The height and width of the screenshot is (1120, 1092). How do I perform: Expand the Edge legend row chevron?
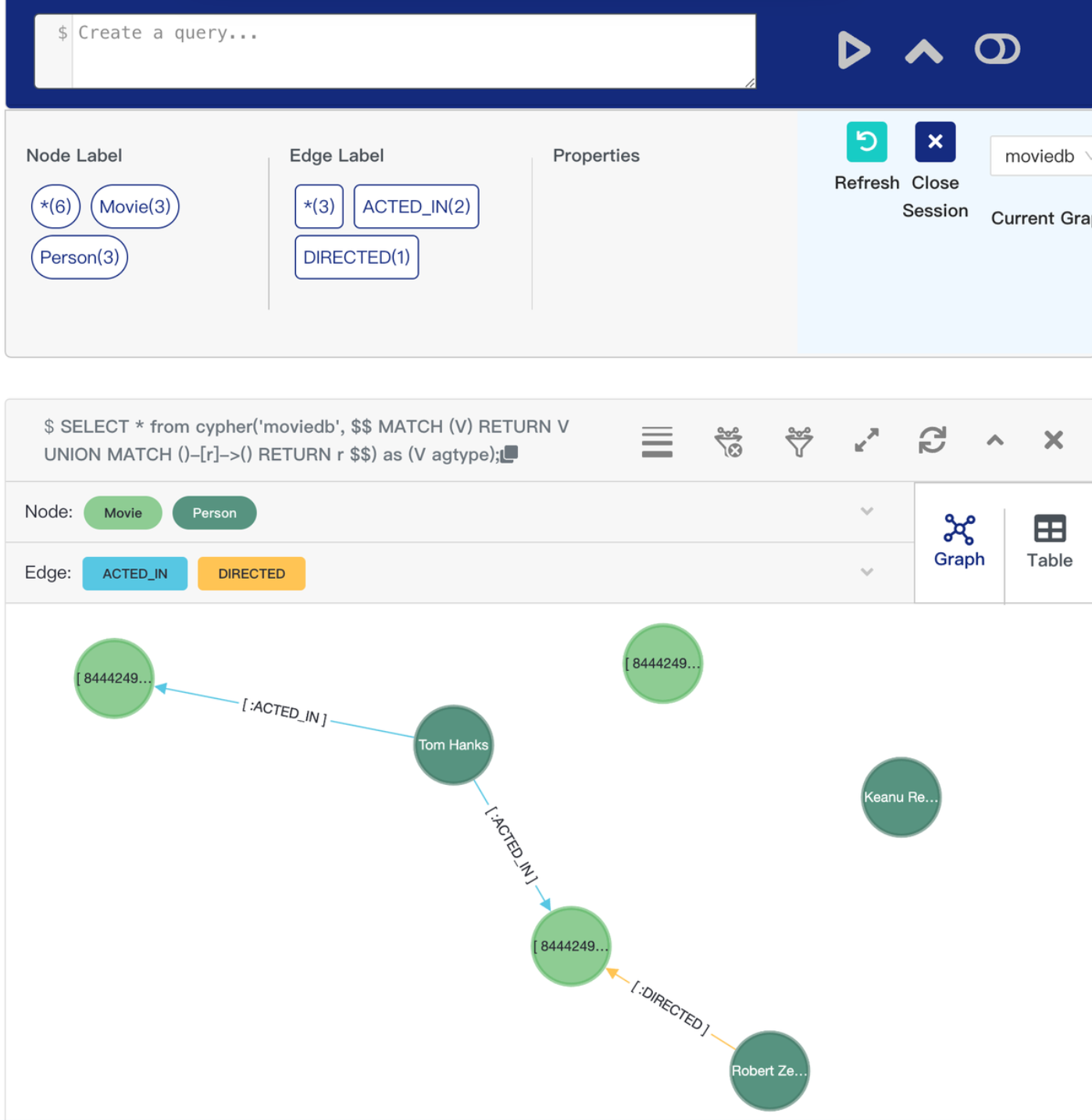(867, 572)
